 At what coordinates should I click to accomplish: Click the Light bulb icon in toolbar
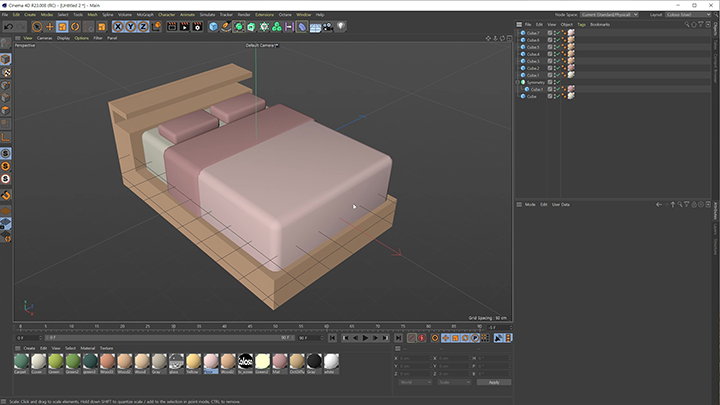tap(341, 27)
